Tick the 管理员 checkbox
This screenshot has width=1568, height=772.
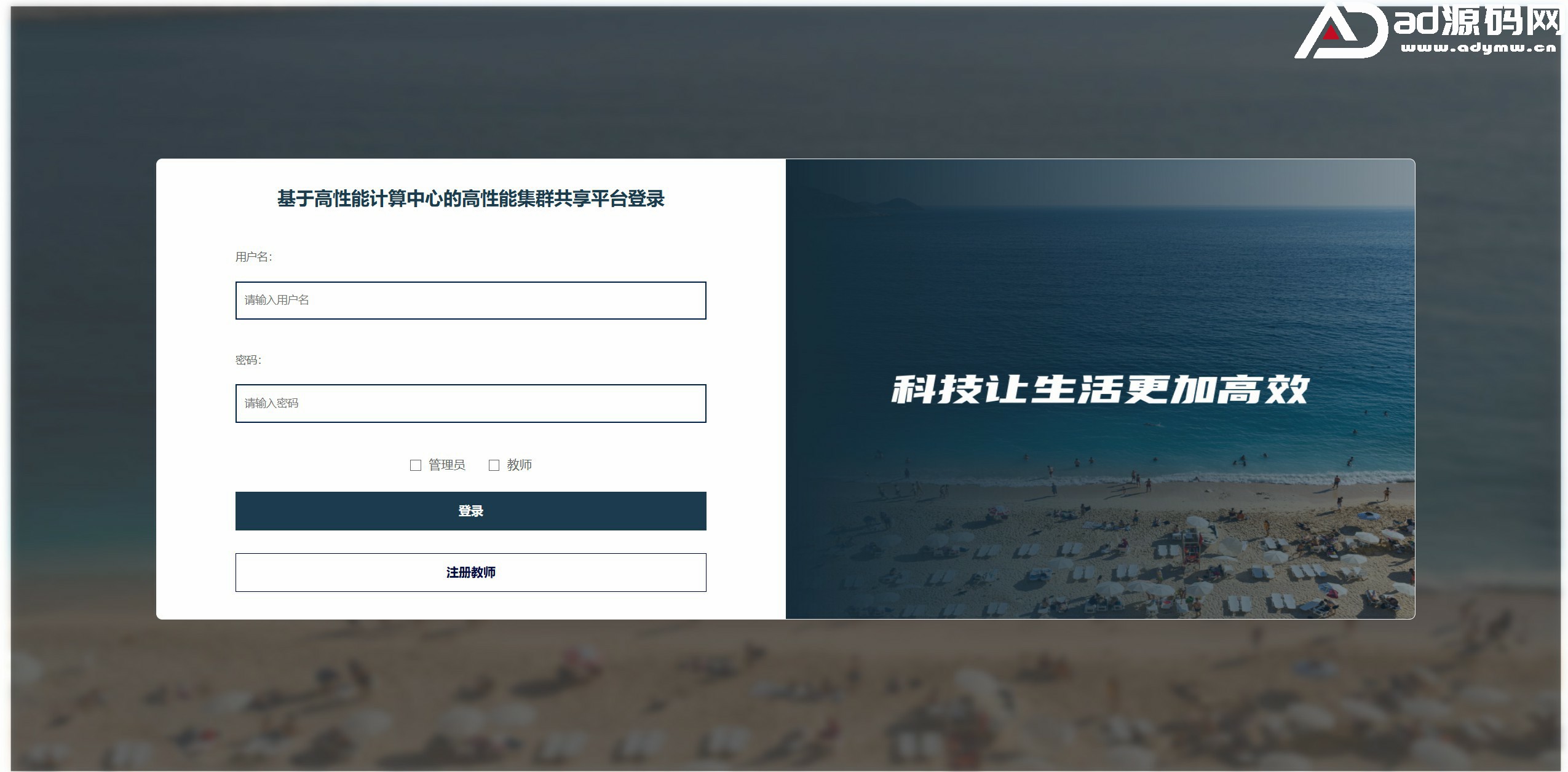[416, 465]
